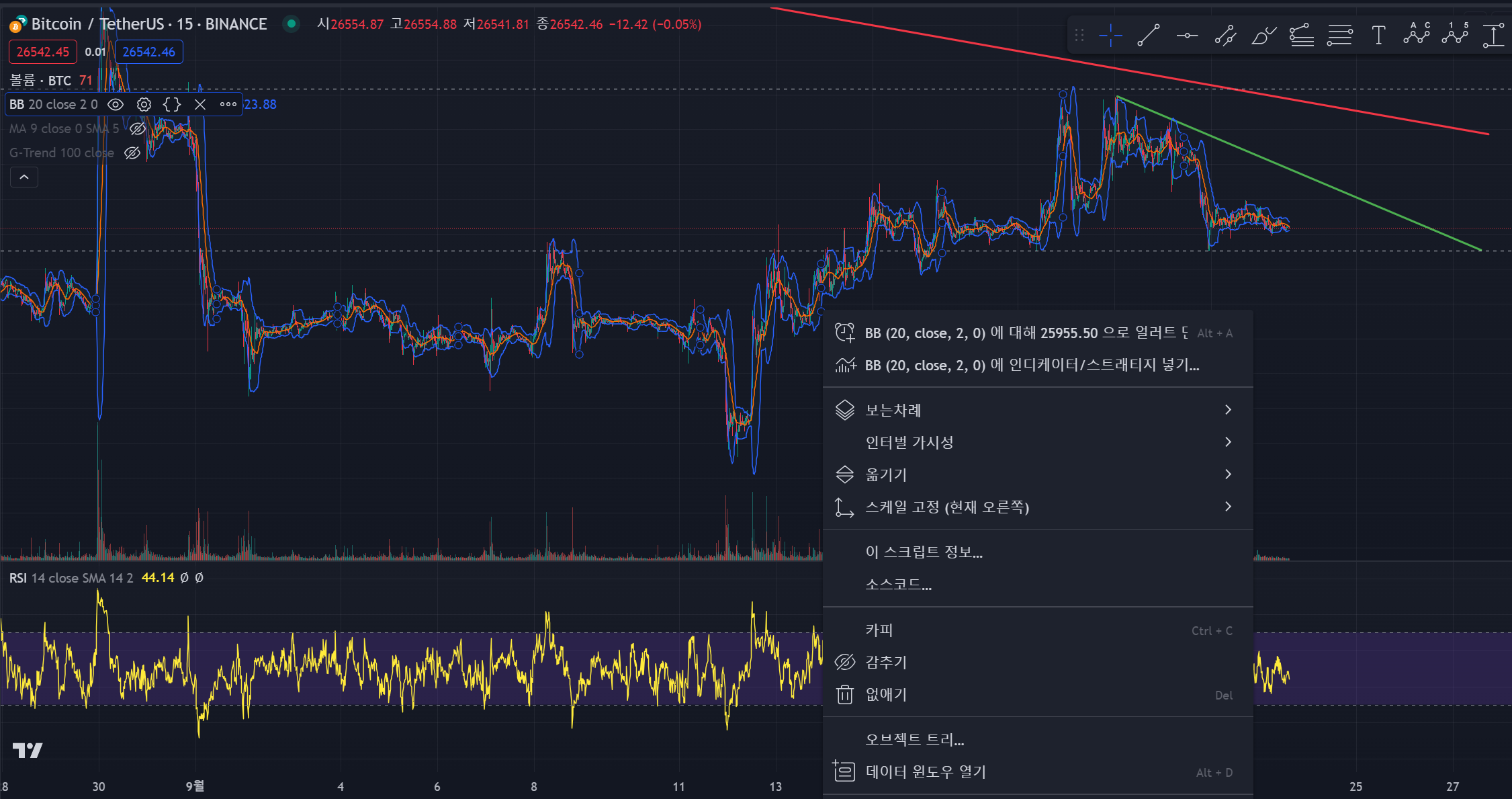Expand the 스케일 고정 submenu
Viewport: 1512px width, 799px height.
click(1228, 507)
